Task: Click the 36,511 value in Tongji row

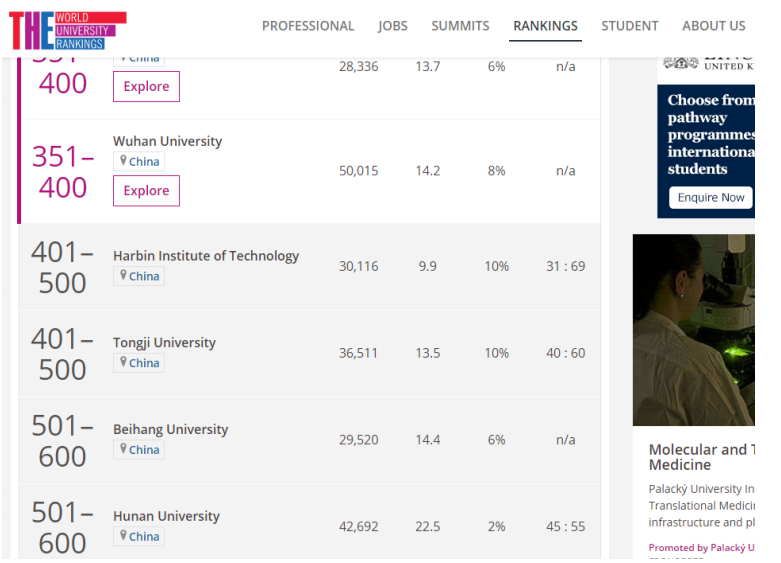Action: (359, 353)
